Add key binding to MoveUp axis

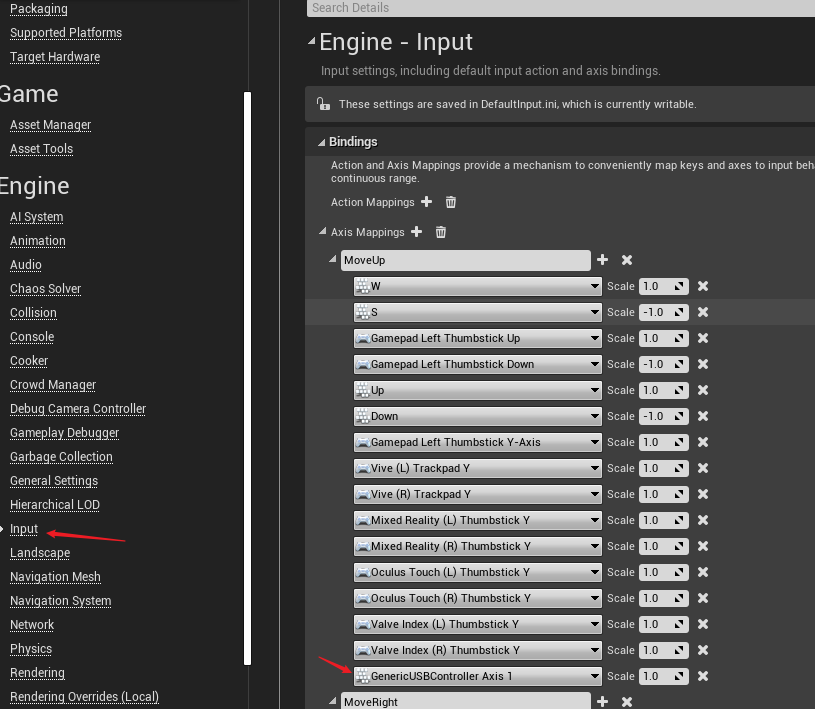coord(602,260)
